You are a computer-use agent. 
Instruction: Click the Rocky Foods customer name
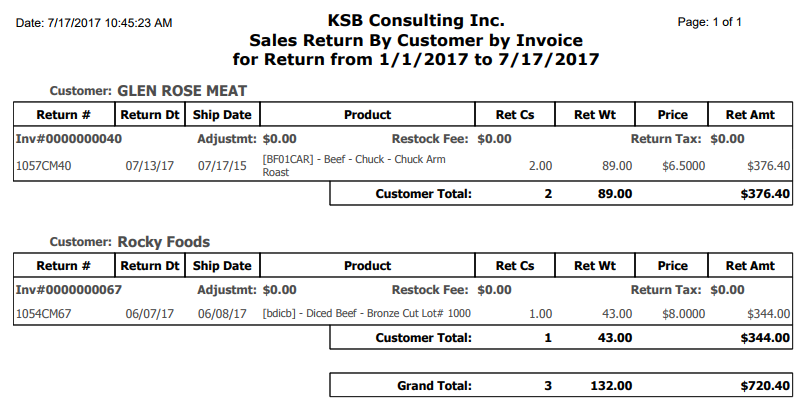(163, 241)
